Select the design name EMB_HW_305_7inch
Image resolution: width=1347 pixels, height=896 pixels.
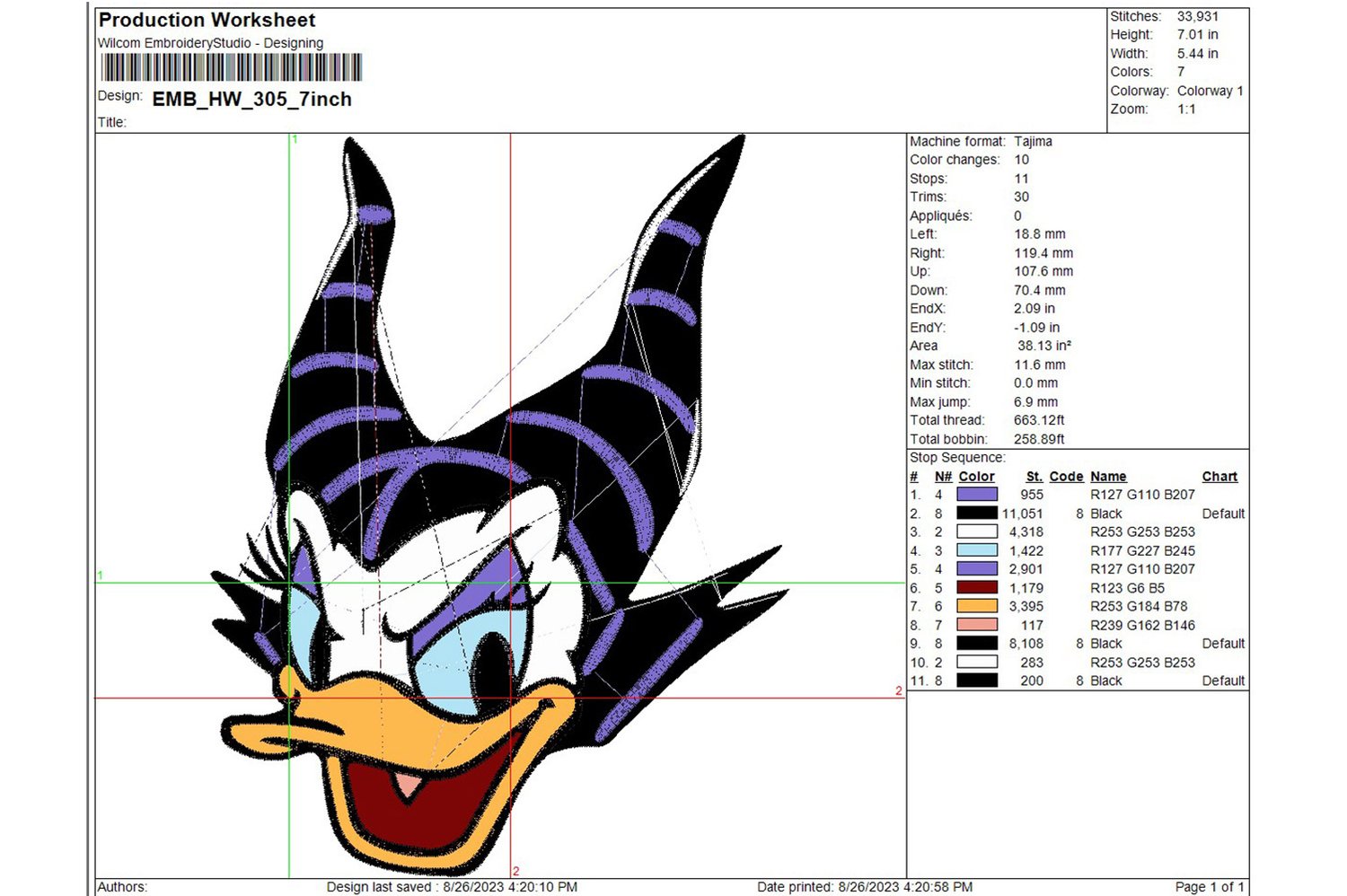tap(252, 100)
